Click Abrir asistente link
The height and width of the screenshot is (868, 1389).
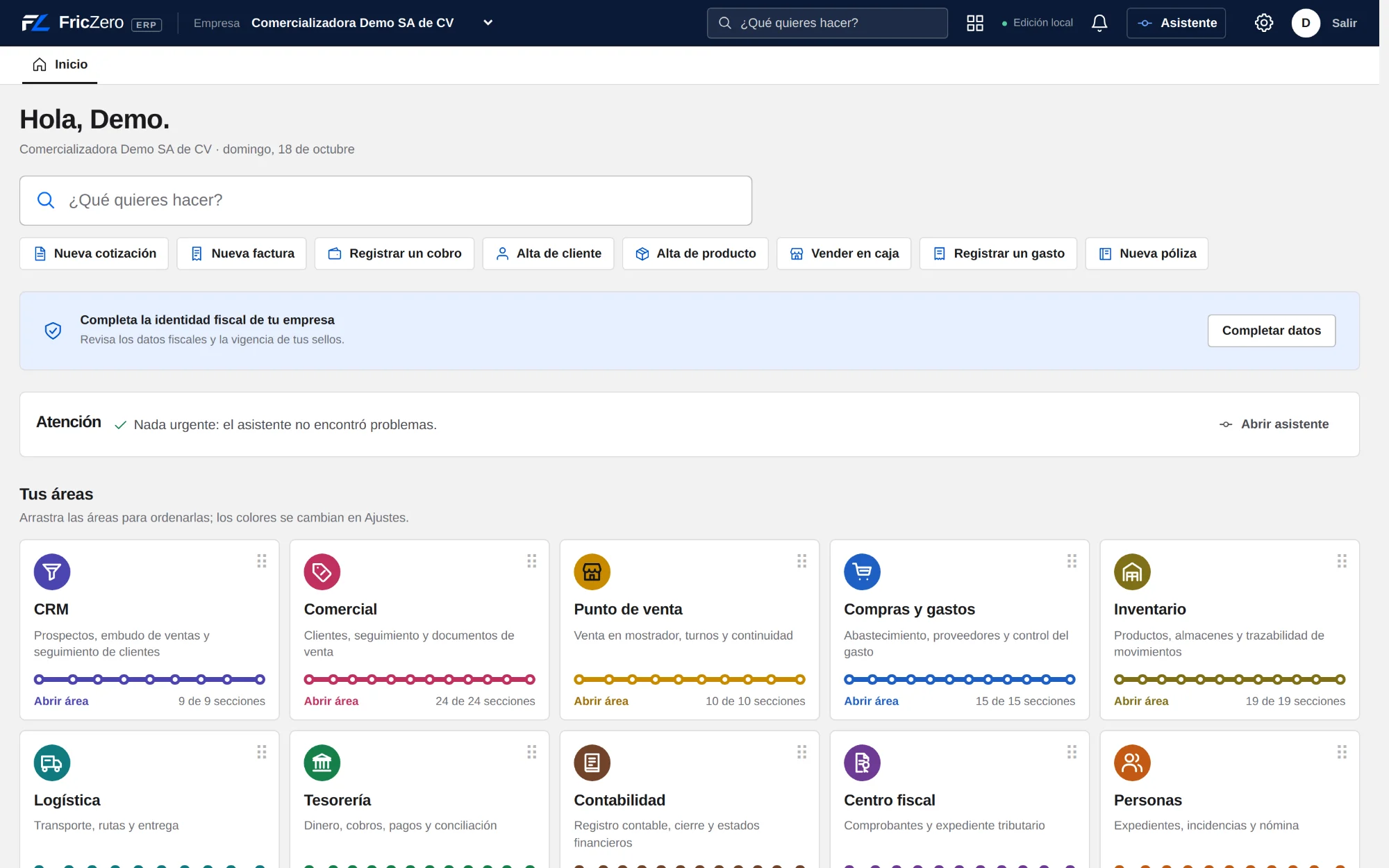coord(1274,424)
